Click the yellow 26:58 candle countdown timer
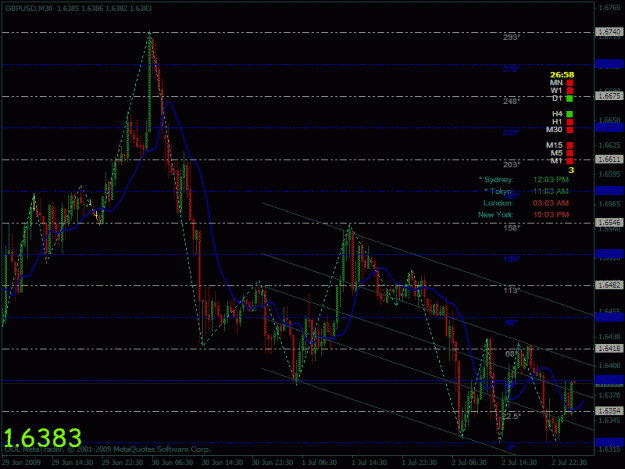Image resolution: width=625 pixels, height=469 pixels. [x=562, y=75]
